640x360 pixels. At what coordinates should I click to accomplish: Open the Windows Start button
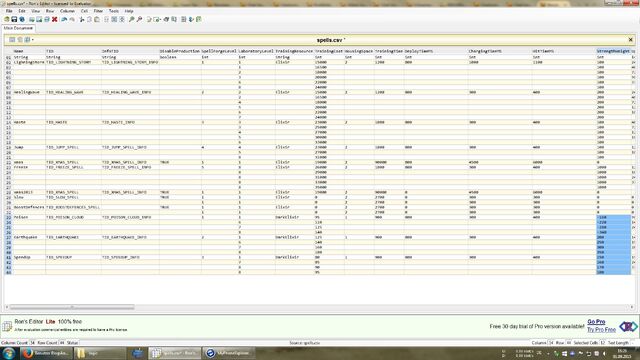pos(8,353)
